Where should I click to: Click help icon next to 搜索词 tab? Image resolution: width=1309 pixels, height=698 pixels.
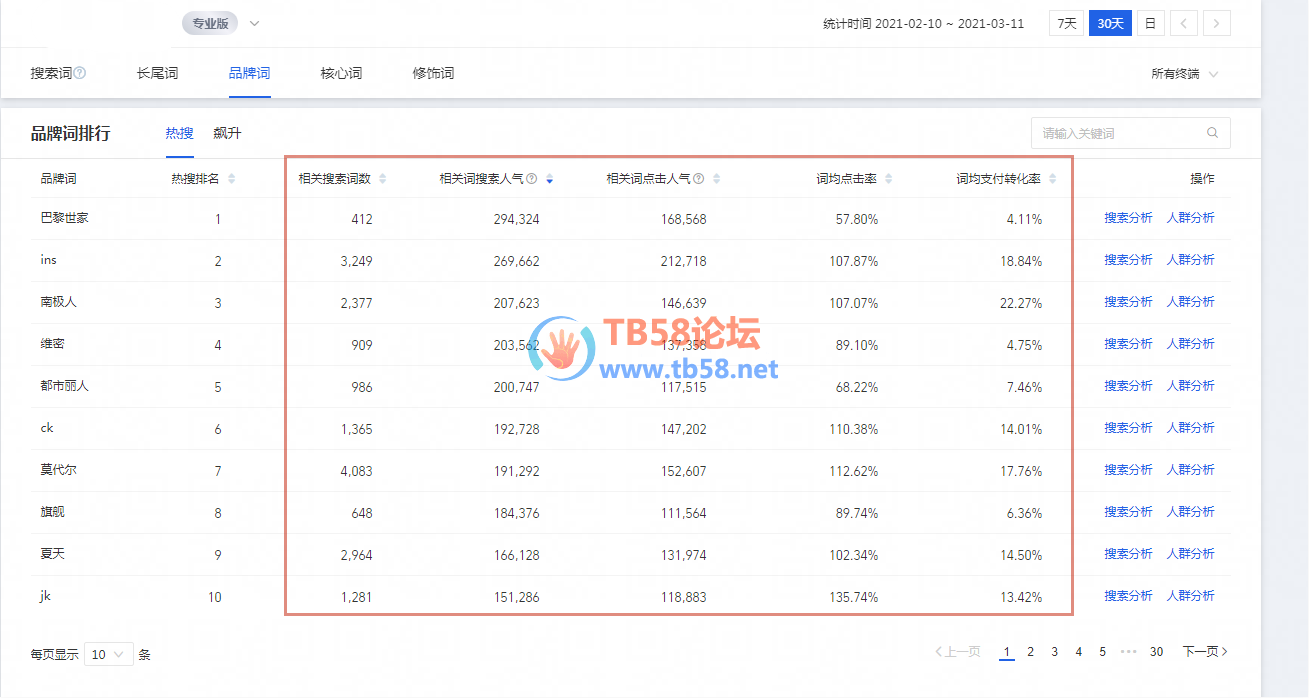pyautogui.click(x=80, y=73)
